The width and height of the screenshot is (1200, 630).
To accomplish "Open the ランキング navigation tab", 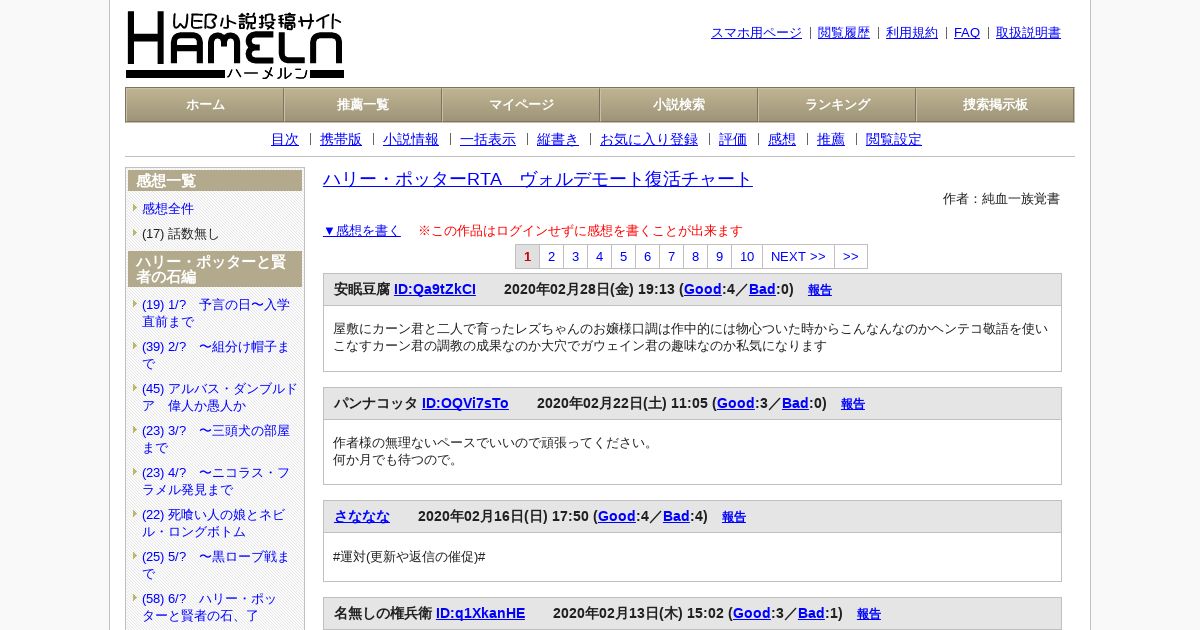I will [x=837, y=105].
